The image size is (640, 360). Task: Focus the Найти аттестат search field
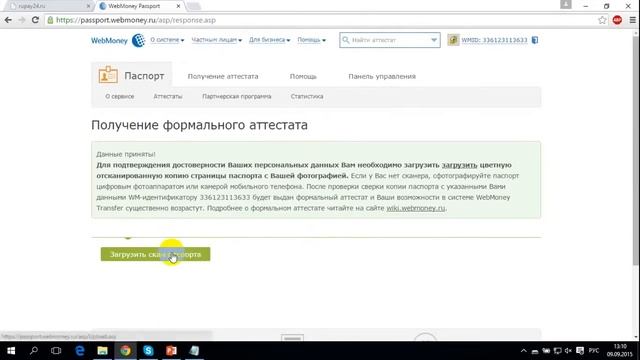tap(390, 40)
